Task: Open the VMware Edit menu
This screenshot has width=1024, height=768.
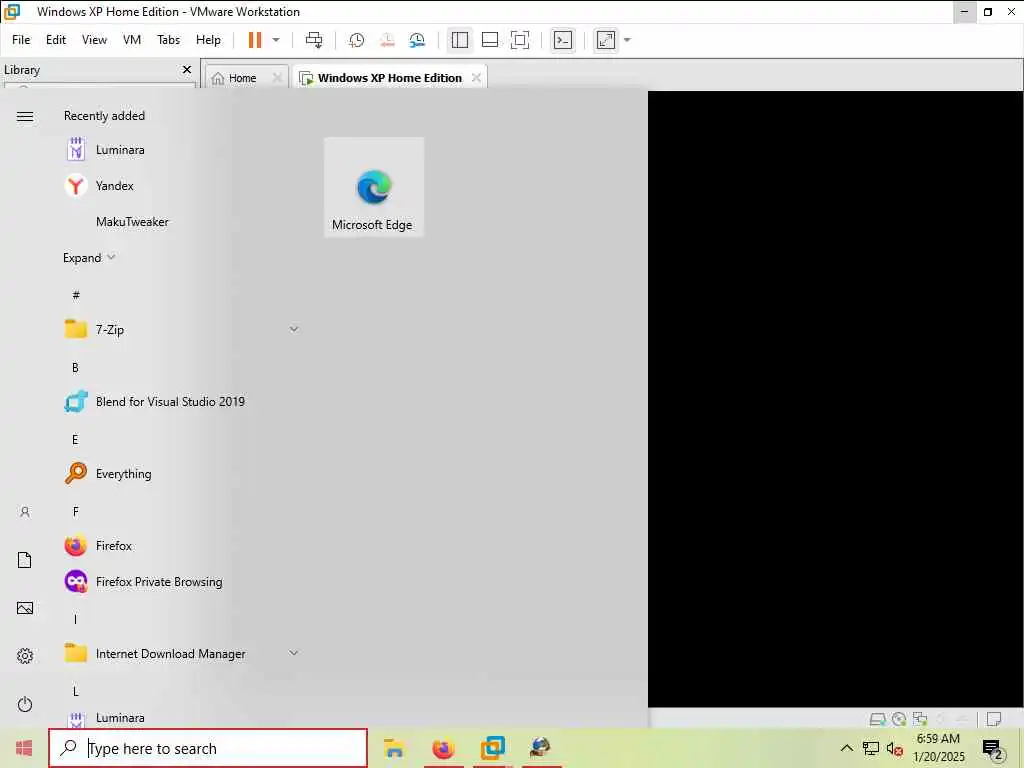Action: pos(56,40)
